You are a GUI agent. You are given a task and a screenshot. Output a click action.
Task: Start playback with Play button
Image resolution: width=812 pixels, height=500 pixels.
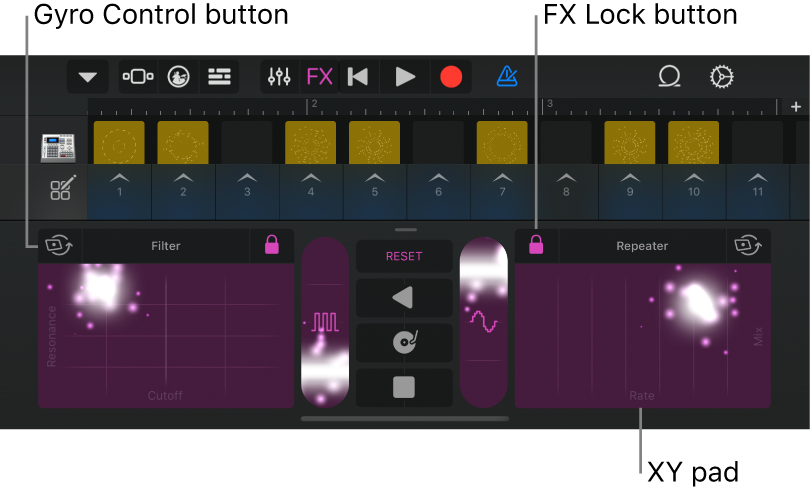[x=405, y=77]
